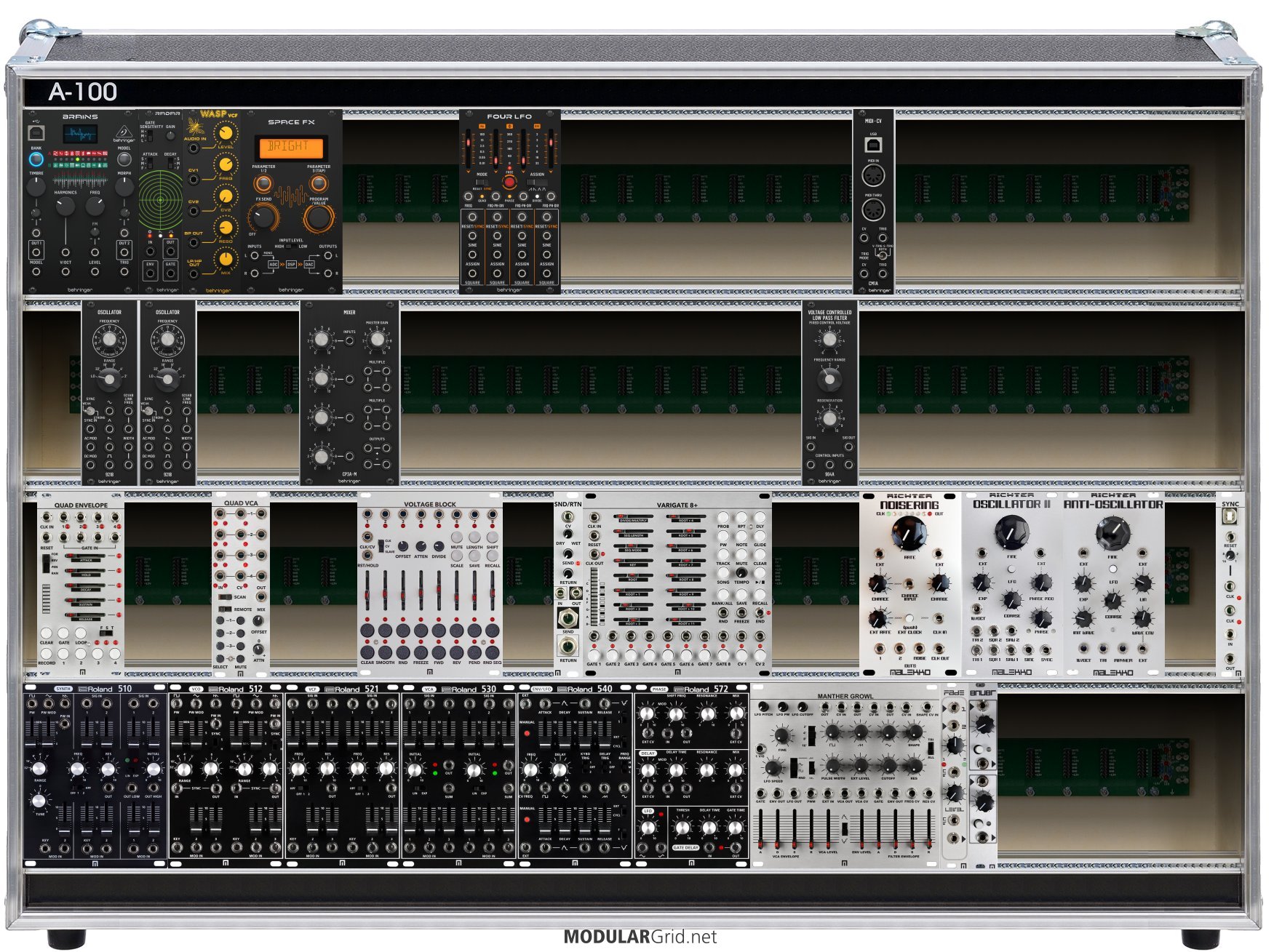Click the ANTI-OSCILLATOR module title
Screen dimensions: 1282x952
point(1113,504)
